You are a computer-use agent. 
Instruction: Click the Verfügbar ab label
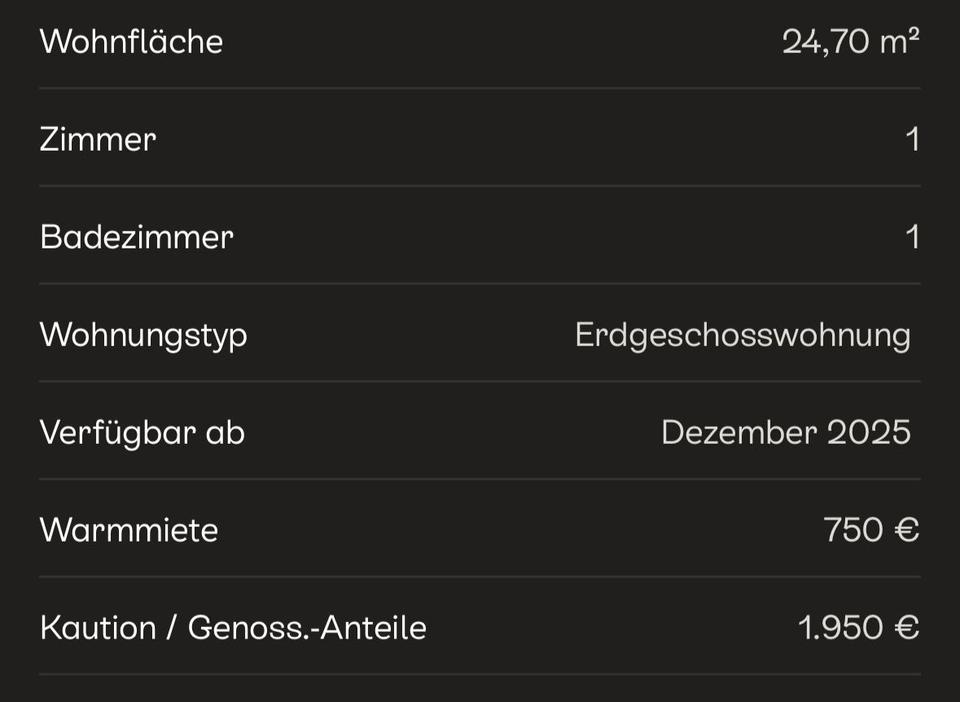pyautogui.click(x=142, y=432)
